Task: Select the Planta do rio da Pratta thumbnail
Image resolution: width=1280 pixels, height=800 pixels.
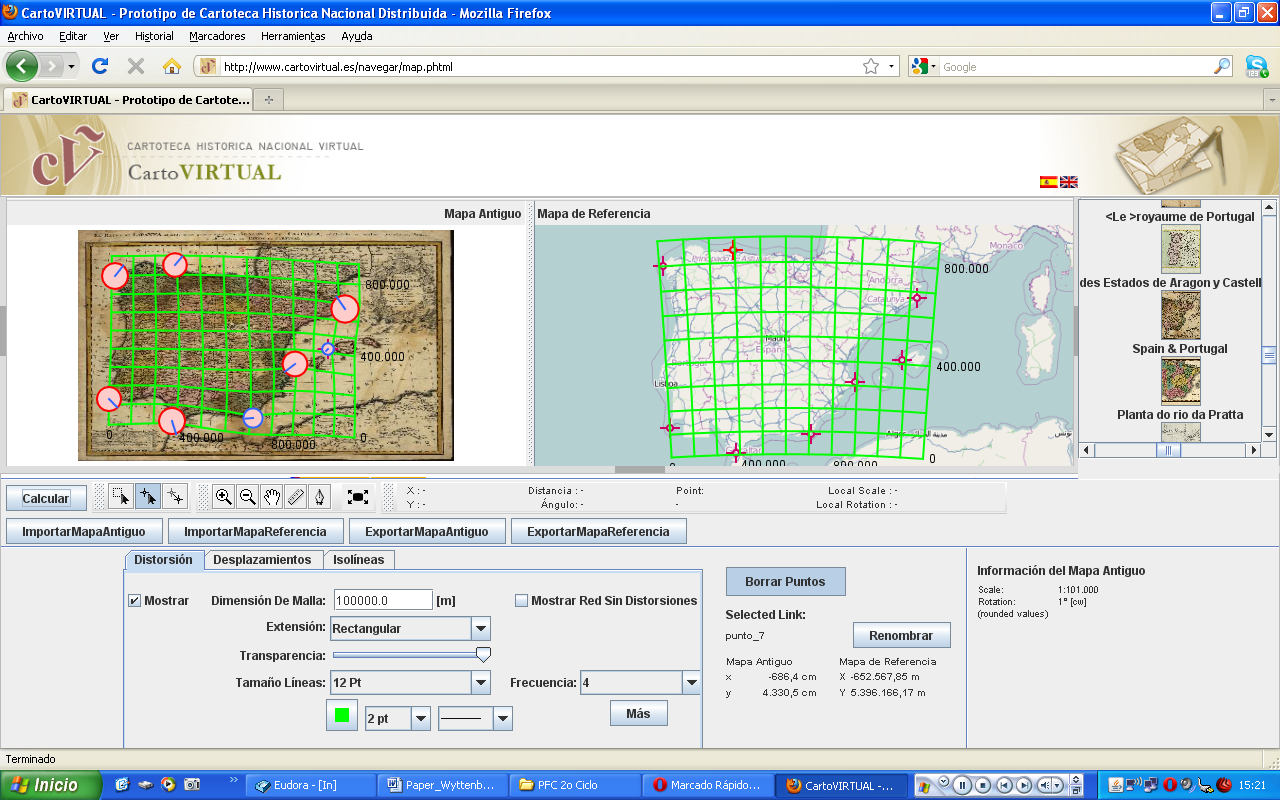Action: click(x=1180, y=432)
